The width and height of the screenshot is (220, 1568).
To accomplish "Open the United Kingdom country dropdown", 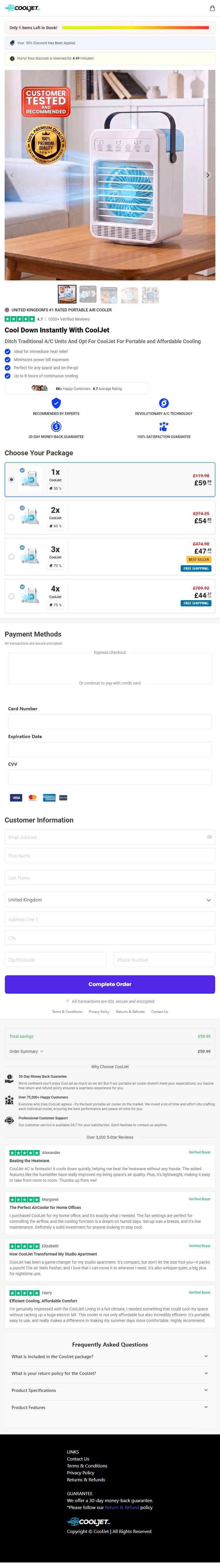I will [x=110, y=900].
